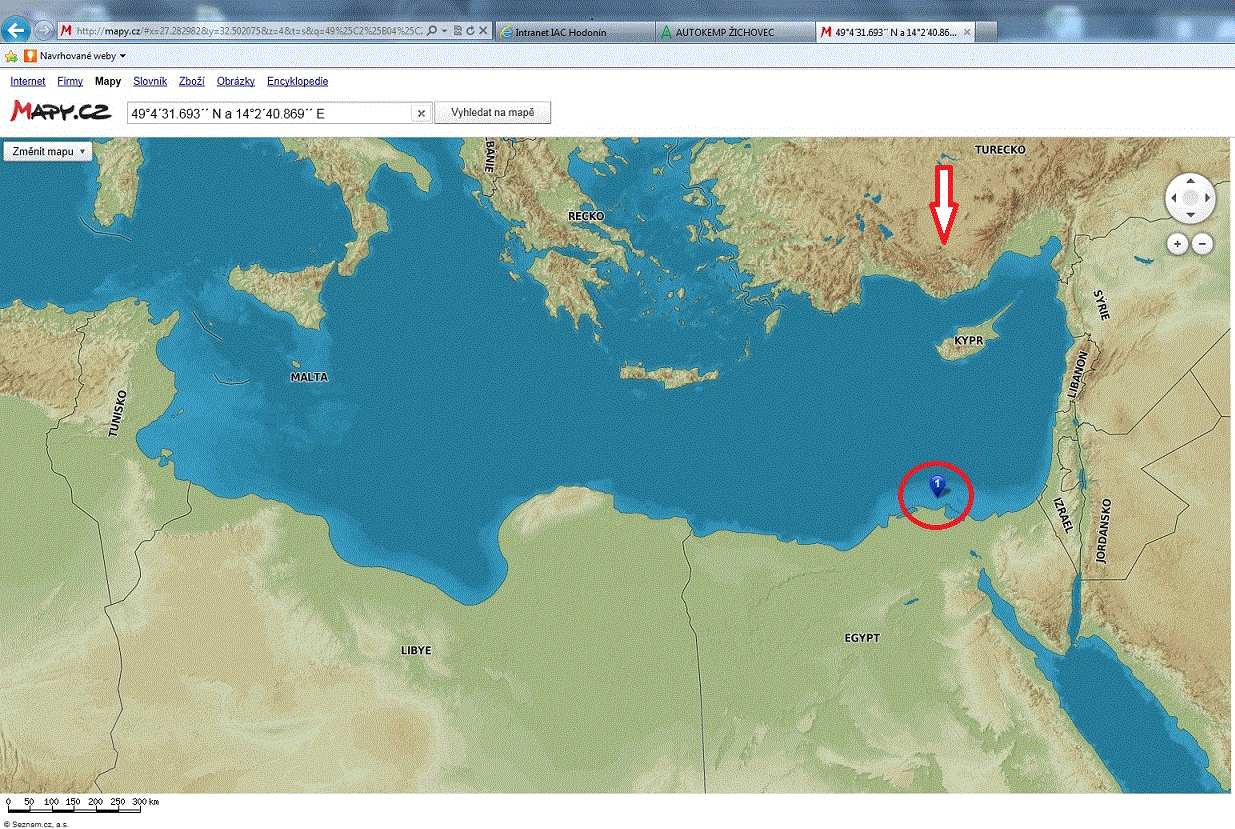Viewport: 1235px width, 829px height.
Task: Zoom in with the map plus button
Action: pyautogui.click(x=1177, y=243)
